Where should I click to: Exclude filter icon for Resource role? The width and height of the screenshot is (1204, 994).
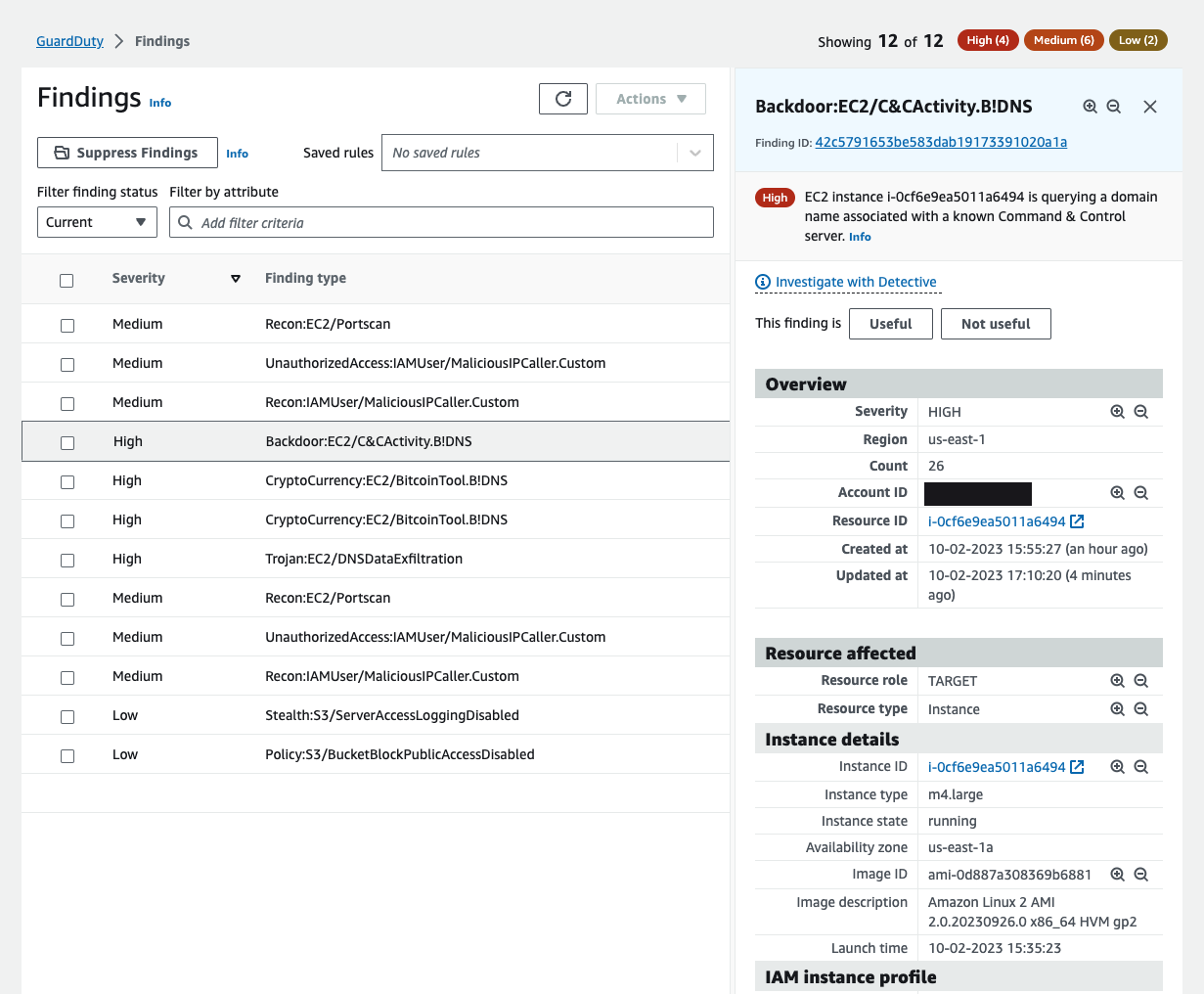pyautogui.click(x=1141, y=681)
